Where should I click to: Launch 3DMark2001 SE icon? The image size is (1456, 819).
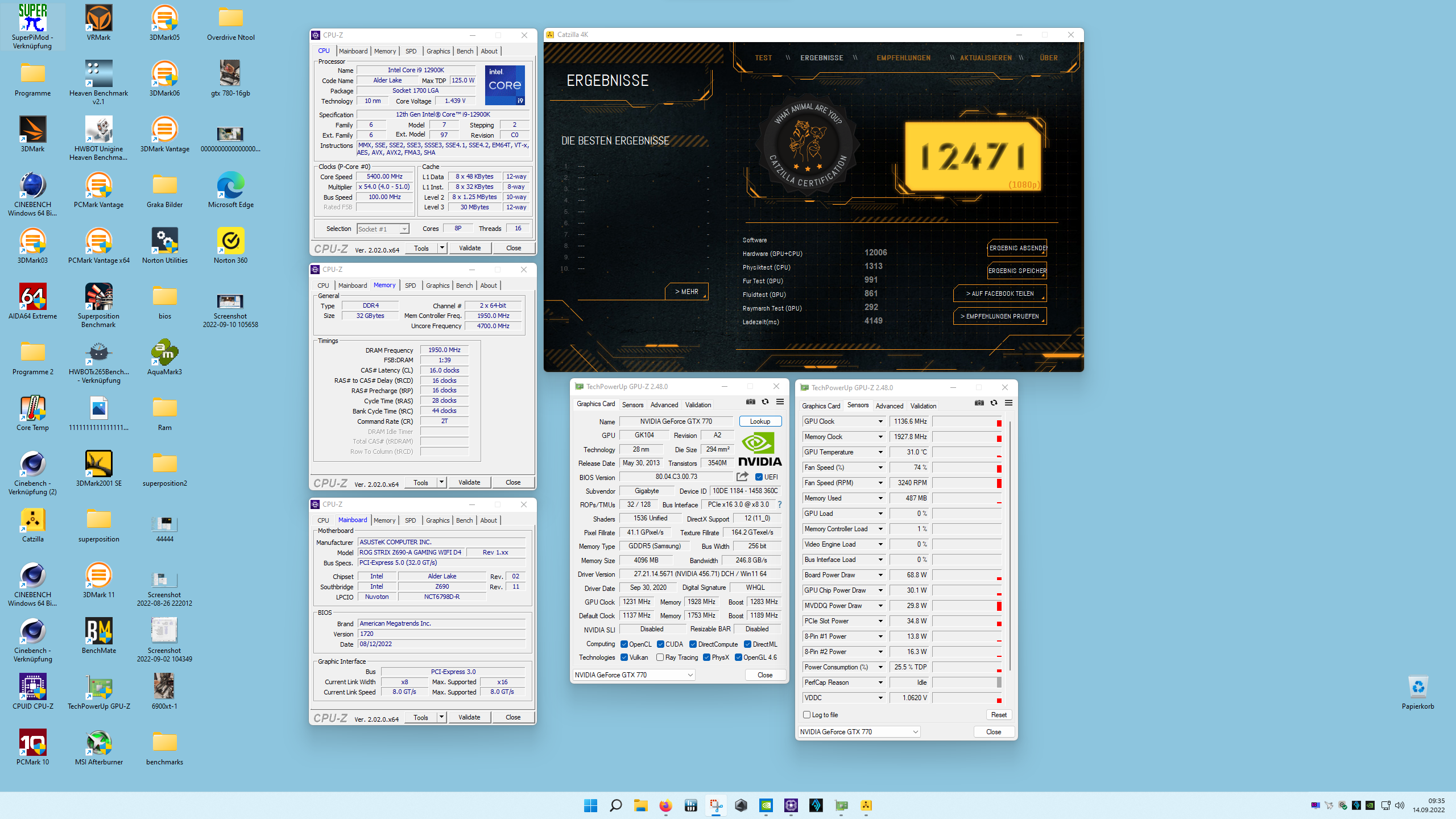pos(98,469)
